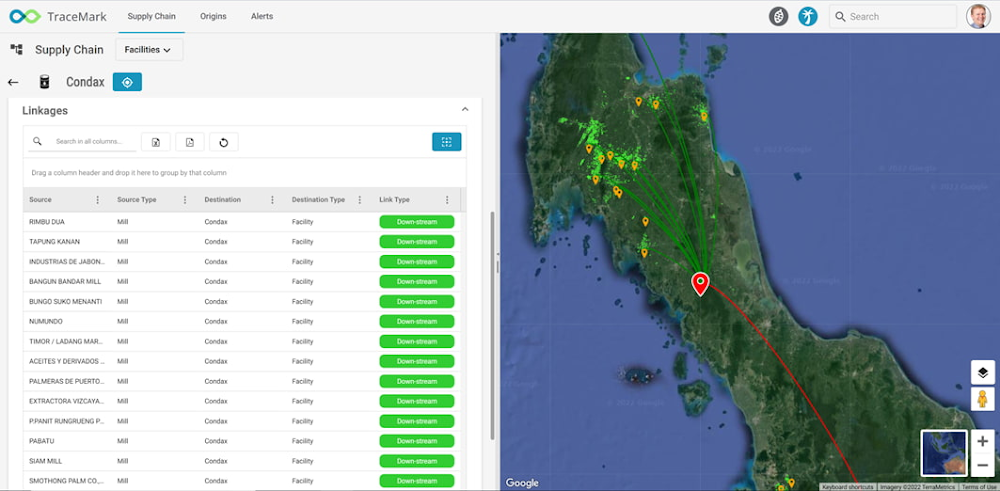
Task: Click the Supply Chain hierarchy icon
Action: pos(17,49)
